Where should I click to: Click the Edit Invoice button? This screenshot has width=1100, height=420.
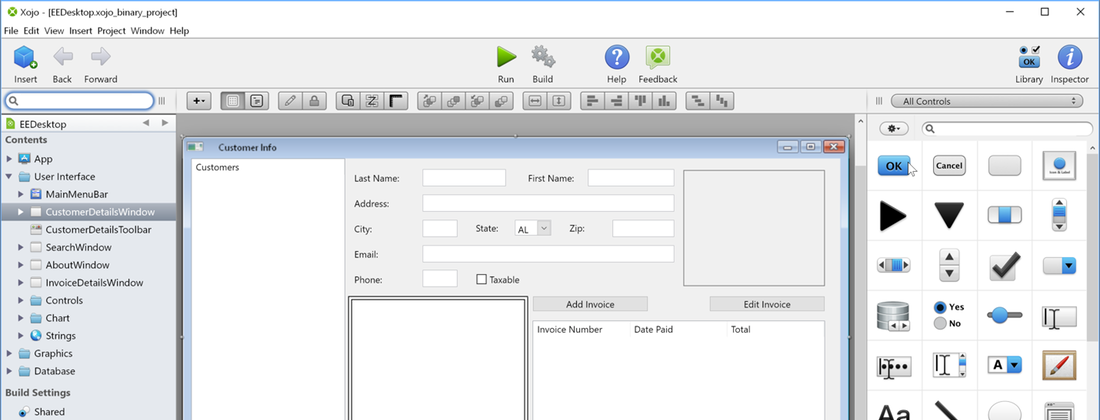point(767,304)
